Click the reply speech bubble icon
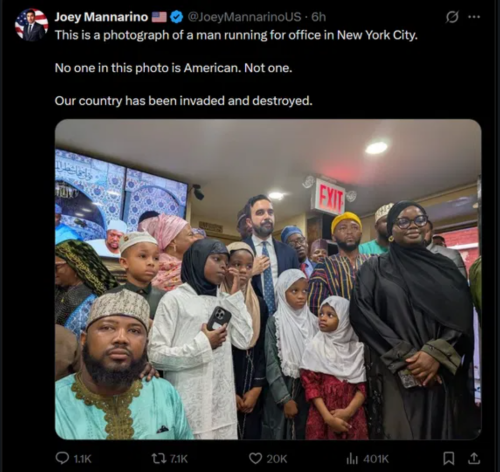Viewport: 500px width, 472px height. click(x=62, y=458)
